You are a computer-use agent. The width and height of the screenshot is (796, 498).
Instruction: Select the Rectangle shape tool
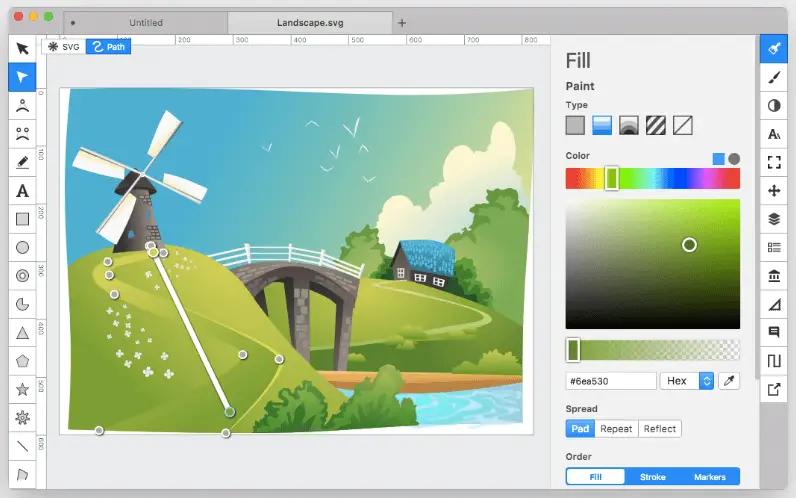22,218
